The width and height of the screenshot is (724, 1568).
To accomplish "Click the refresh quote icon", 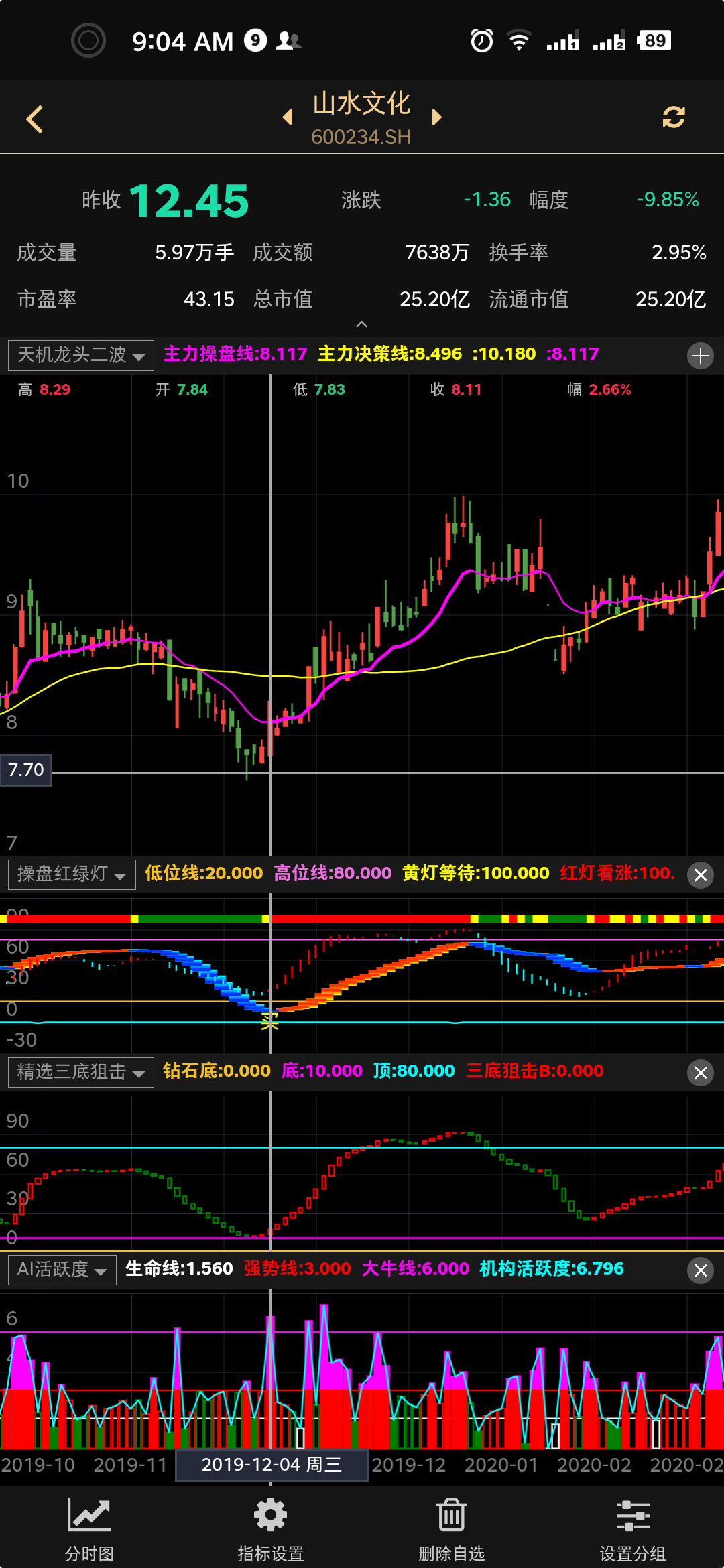I will pos(673,117).
